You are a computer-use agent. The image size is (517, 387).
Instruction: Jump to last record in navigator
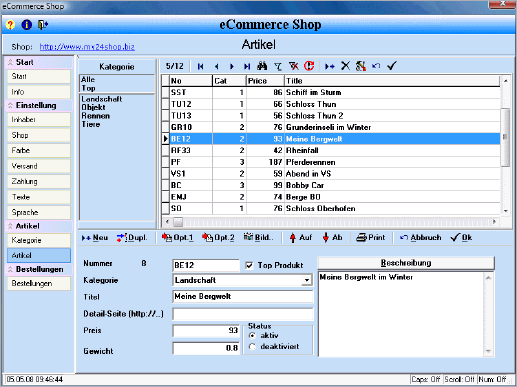coord(247,66)
